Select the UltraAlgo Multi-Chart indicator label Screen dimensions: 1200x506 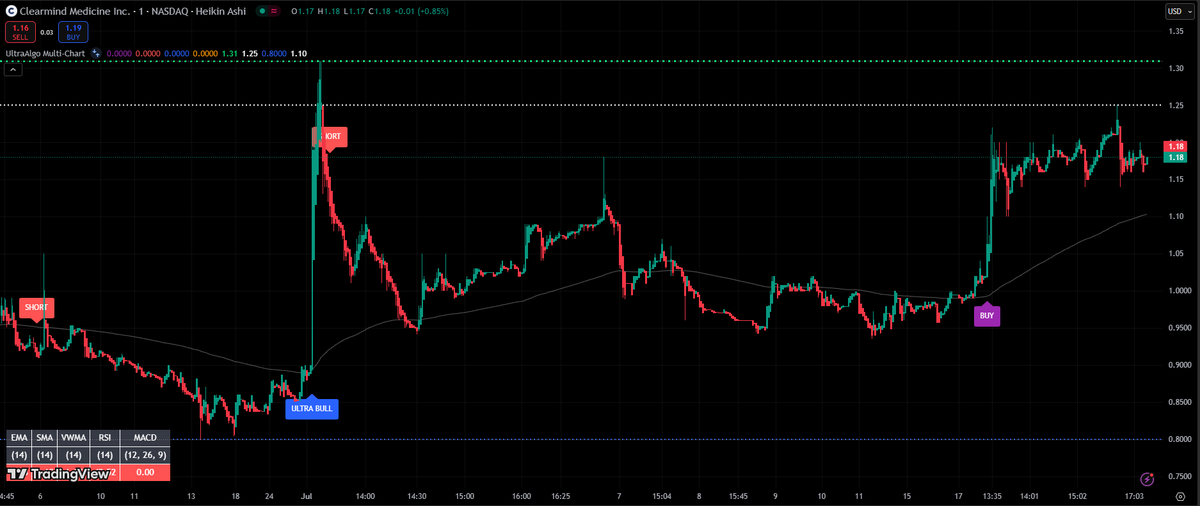[x=45, y=52]
